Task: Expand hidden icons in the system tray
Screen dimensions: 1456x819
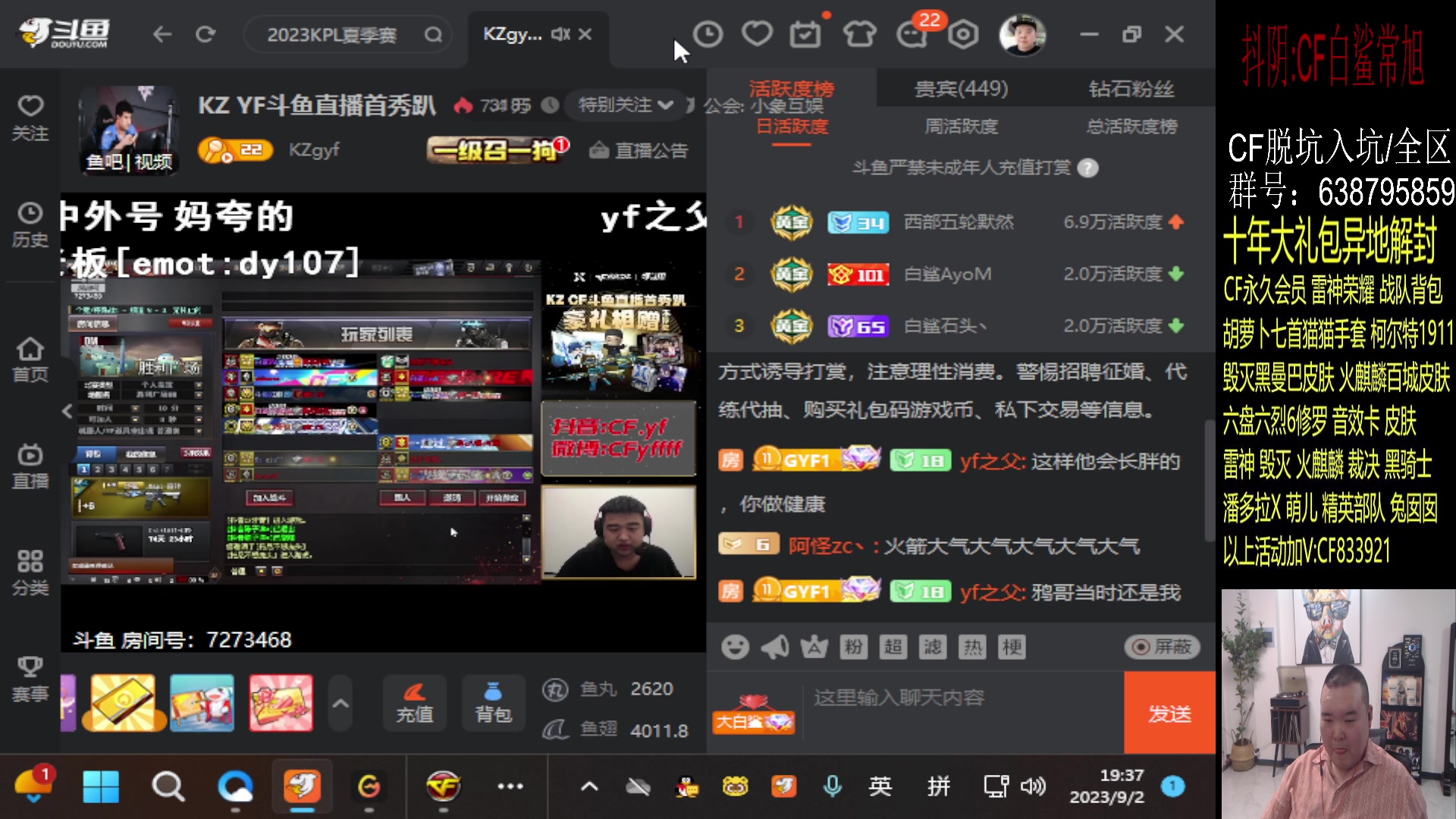Action: (589, 786)
